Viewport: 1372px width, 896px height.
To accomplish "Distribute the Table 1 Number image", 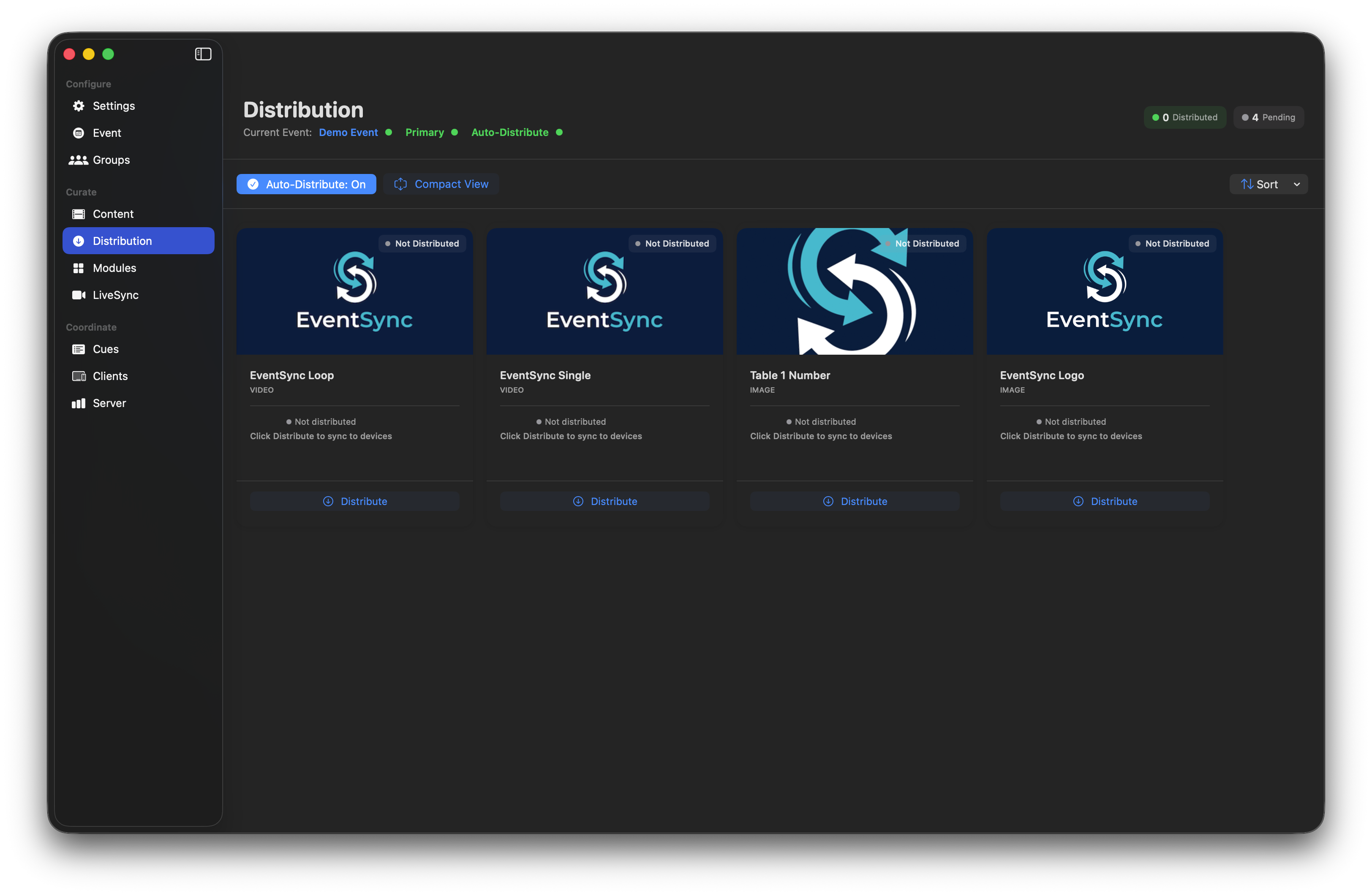I will click(855, 502).
